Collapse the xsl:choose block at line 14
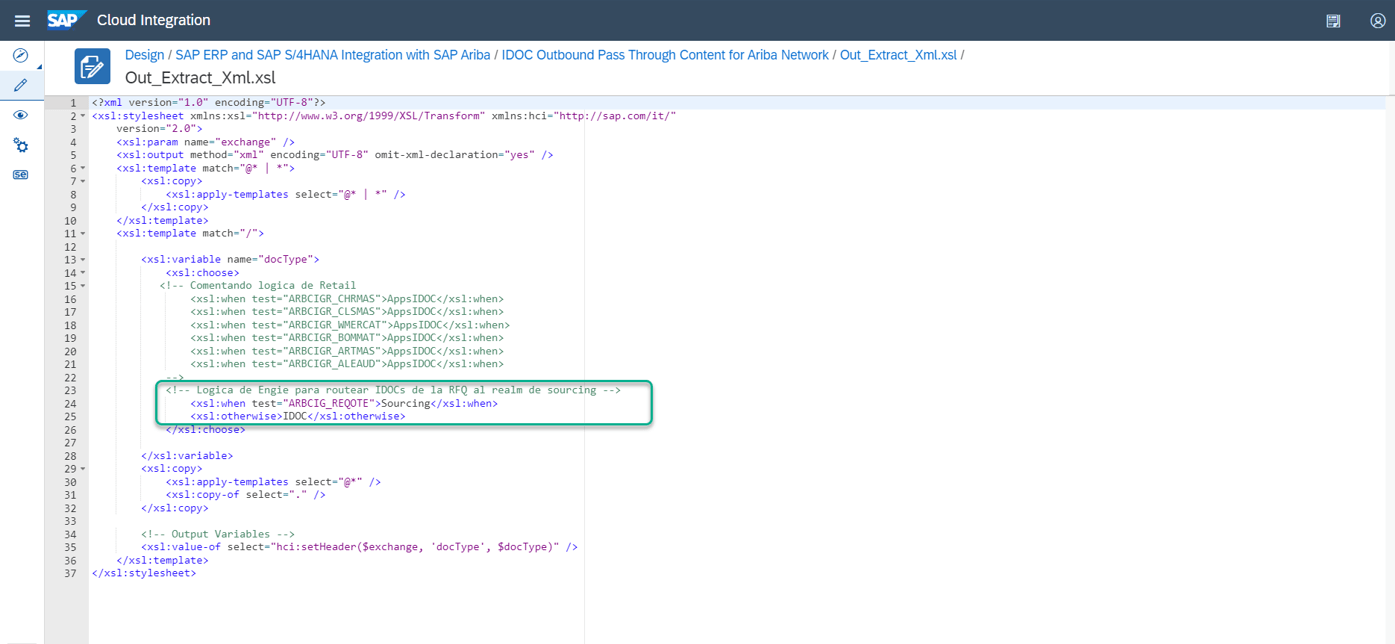Image resolution: width=1395 pixels, height=644 pixels. (83, 272)
